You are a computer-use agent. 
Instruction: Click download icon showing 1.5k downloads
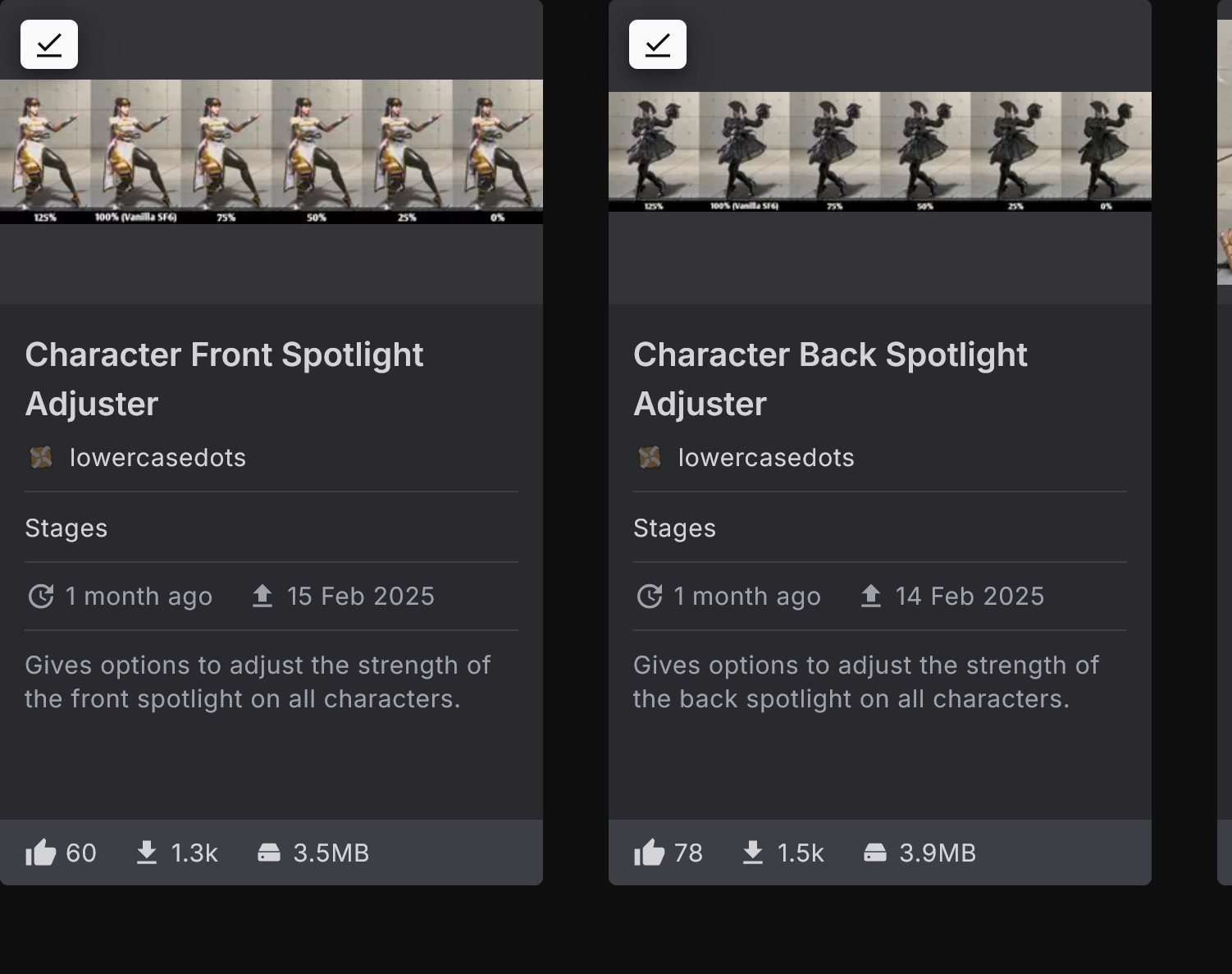pyautogui.click(x=753, y=853)
